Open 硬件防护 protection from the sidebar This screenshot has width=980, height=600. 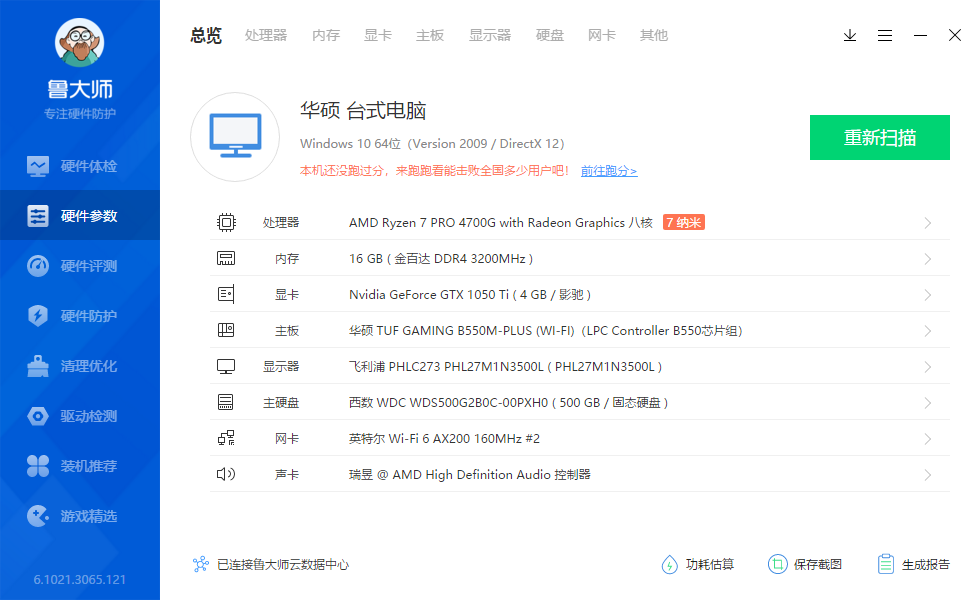[80, 315]
